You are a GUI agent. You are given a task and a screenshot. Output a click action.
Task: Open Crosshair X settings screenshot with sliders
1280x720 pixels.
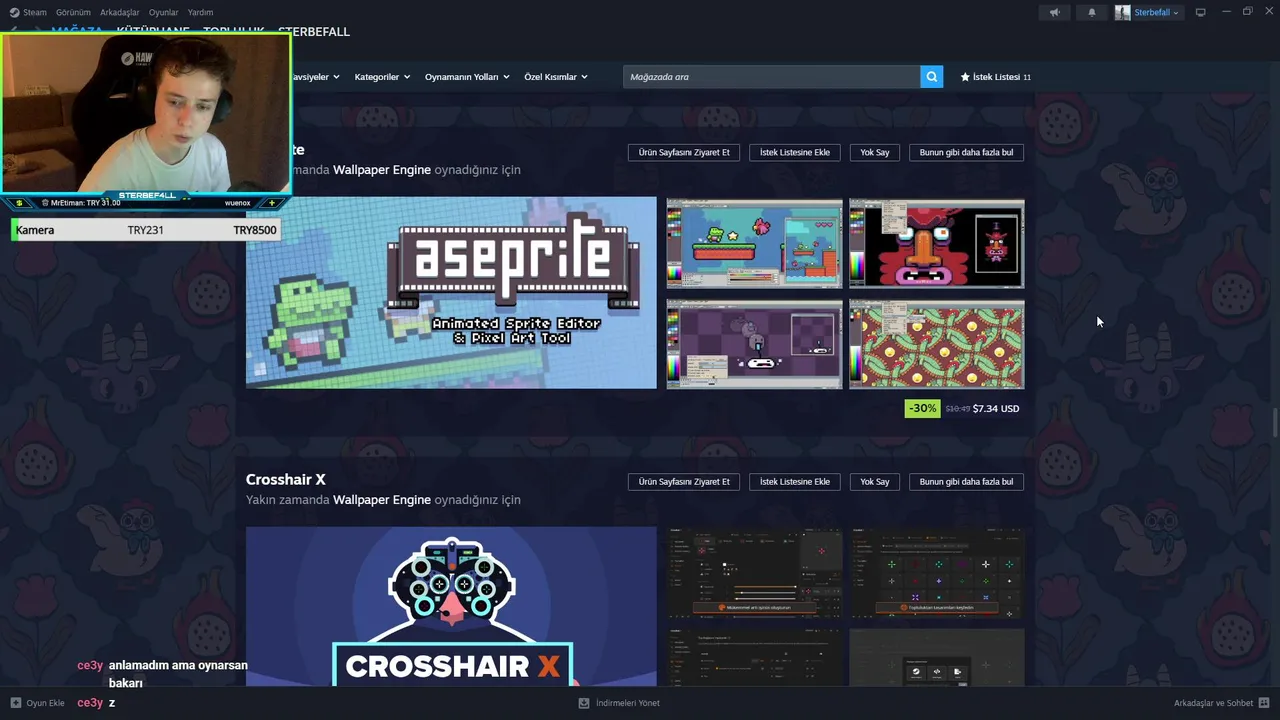pyautogui.click(x=754, y=573)
